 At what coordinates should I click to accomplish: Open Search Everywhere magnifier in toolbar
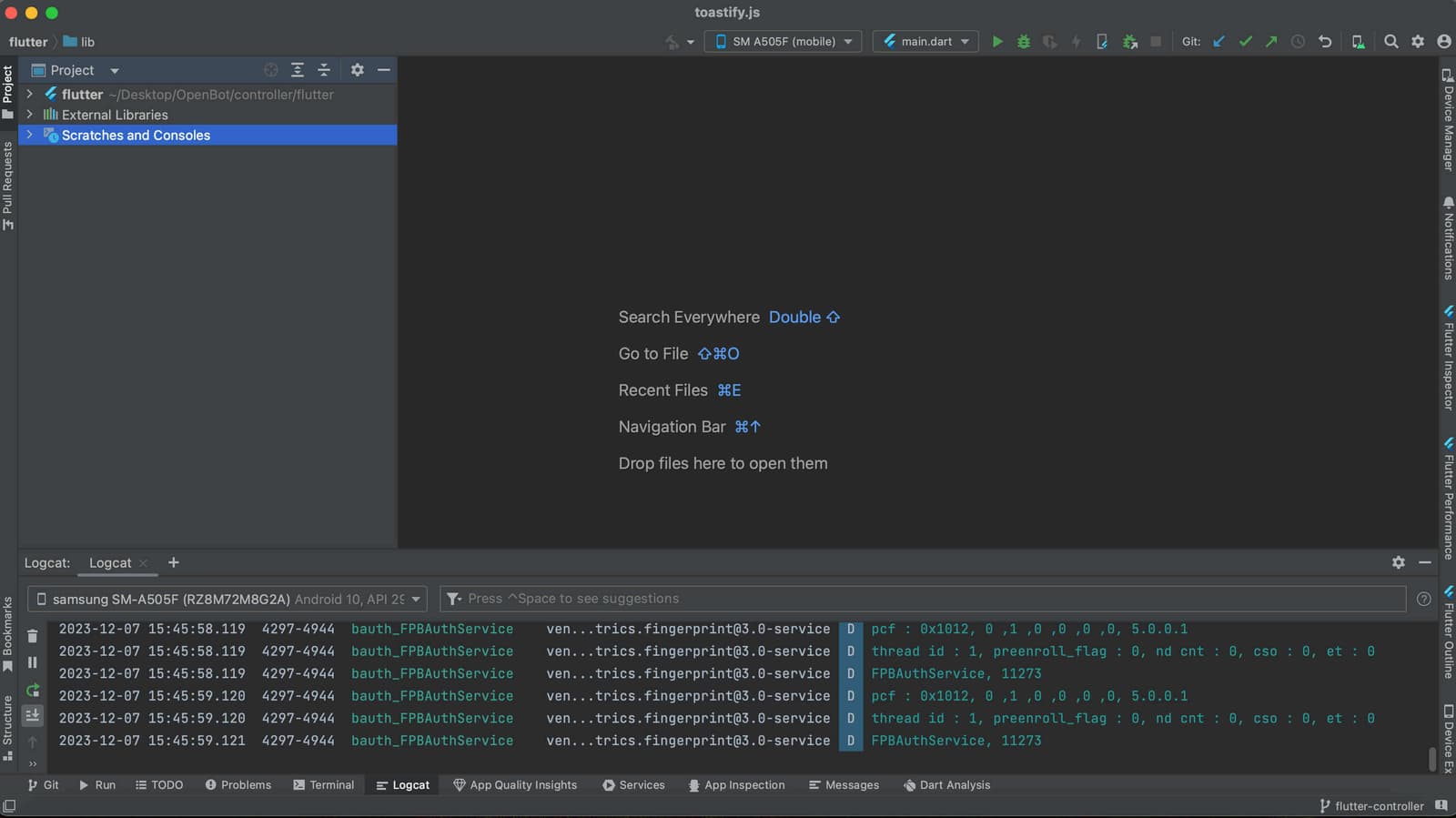tap(1391, 42)
